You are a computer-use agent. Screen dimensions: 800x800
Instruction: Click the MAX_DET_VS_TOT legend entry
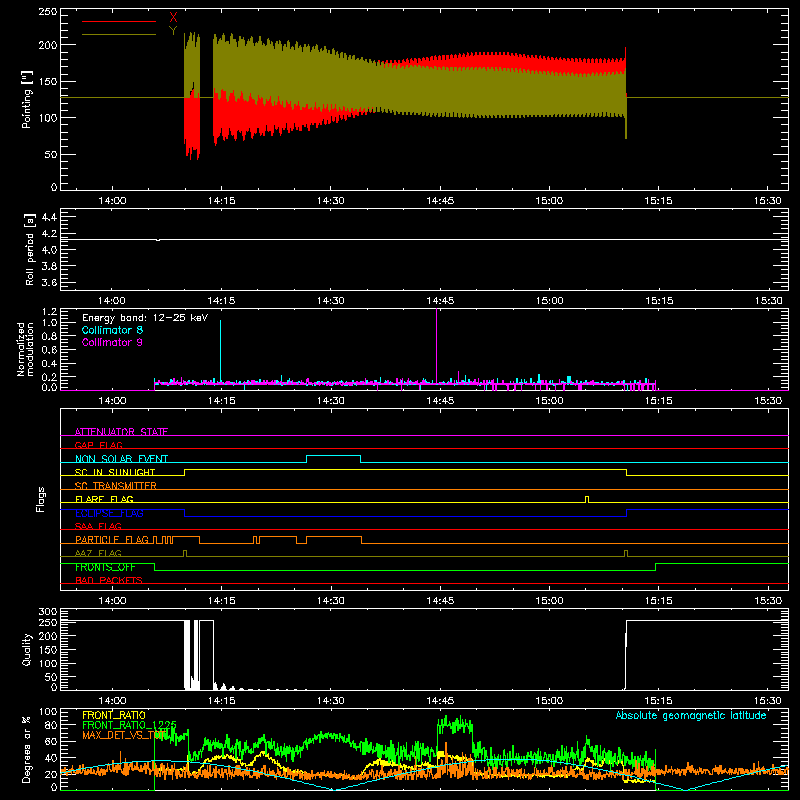pos(125,735)
